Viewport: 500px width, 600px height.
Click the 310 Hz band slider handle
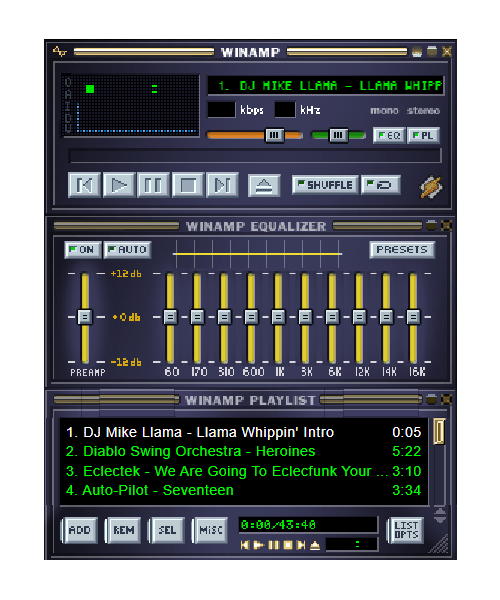pyautogui.click(x=224, y=317)
